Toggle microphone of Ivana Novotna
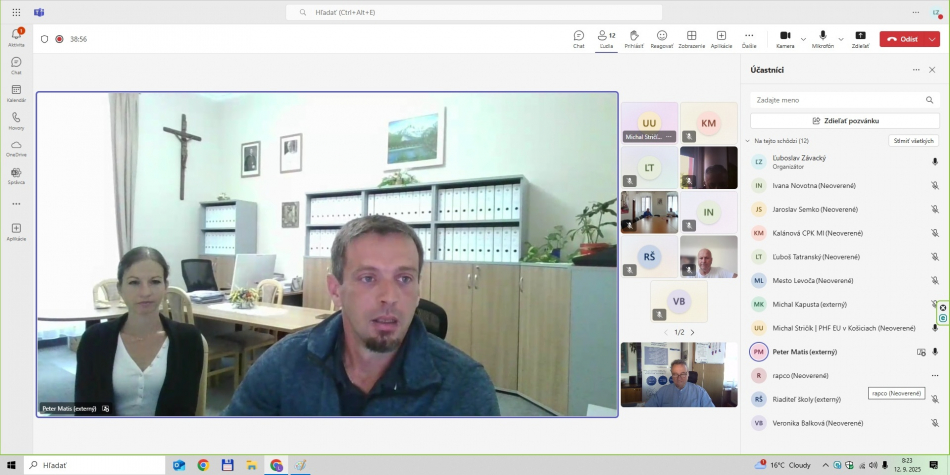950x475 pixels. click(x=935, y=185)
